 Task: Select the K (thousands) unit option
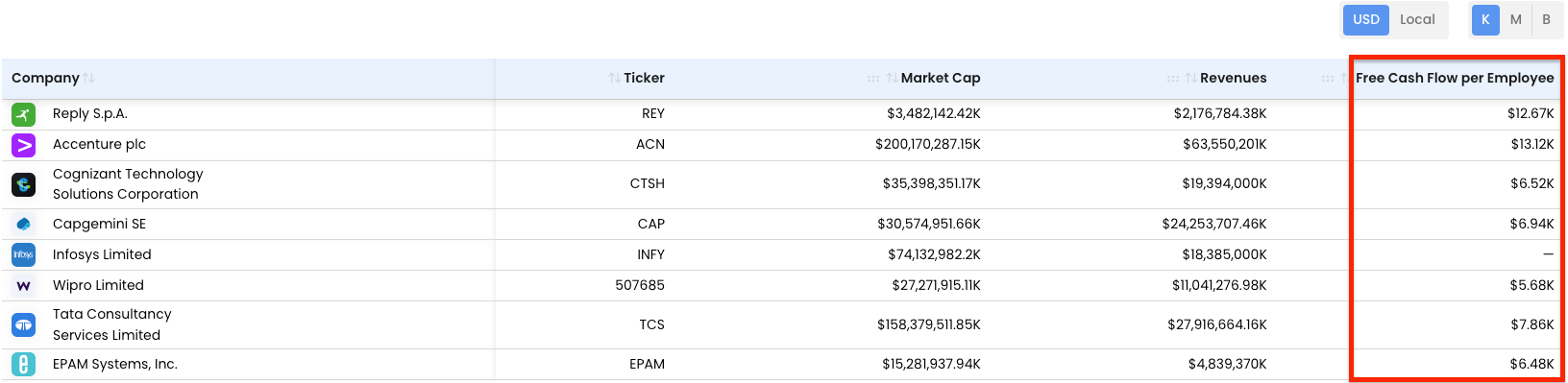pyautogui.click(x=1485, y=19)
